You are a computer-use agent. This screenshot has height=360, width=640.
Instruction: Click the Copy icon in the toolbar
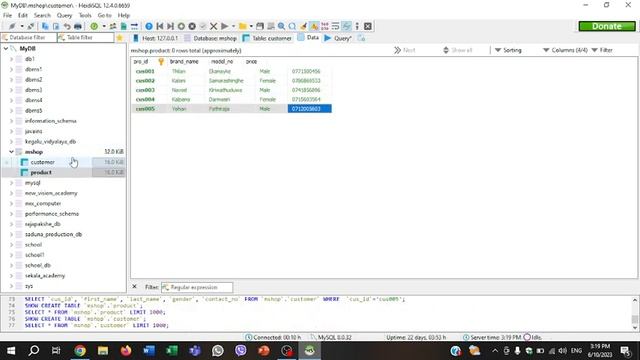pyautogui.click(x=45, y=26)
